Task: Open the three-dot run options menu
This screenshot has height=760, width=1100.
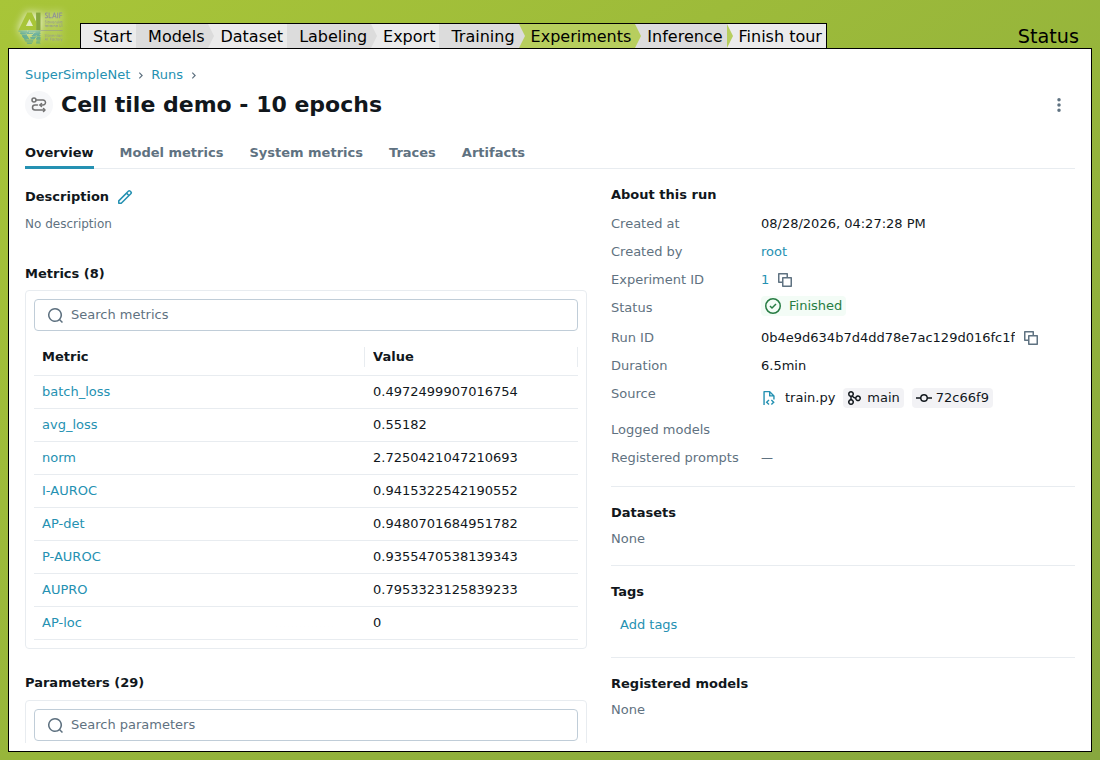Action: pyautogui.click(x=1059, y=105)
